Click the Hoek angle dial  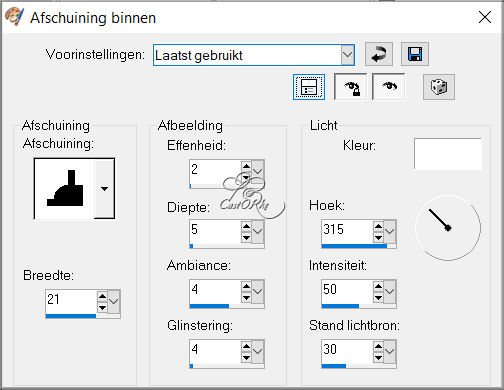448,228
